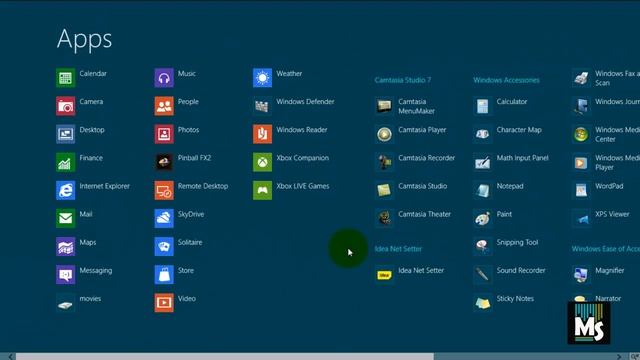Image resolution: width=640 pixels, height=360 pixels.
Task: Launch the People app icon
Action: 164,106
